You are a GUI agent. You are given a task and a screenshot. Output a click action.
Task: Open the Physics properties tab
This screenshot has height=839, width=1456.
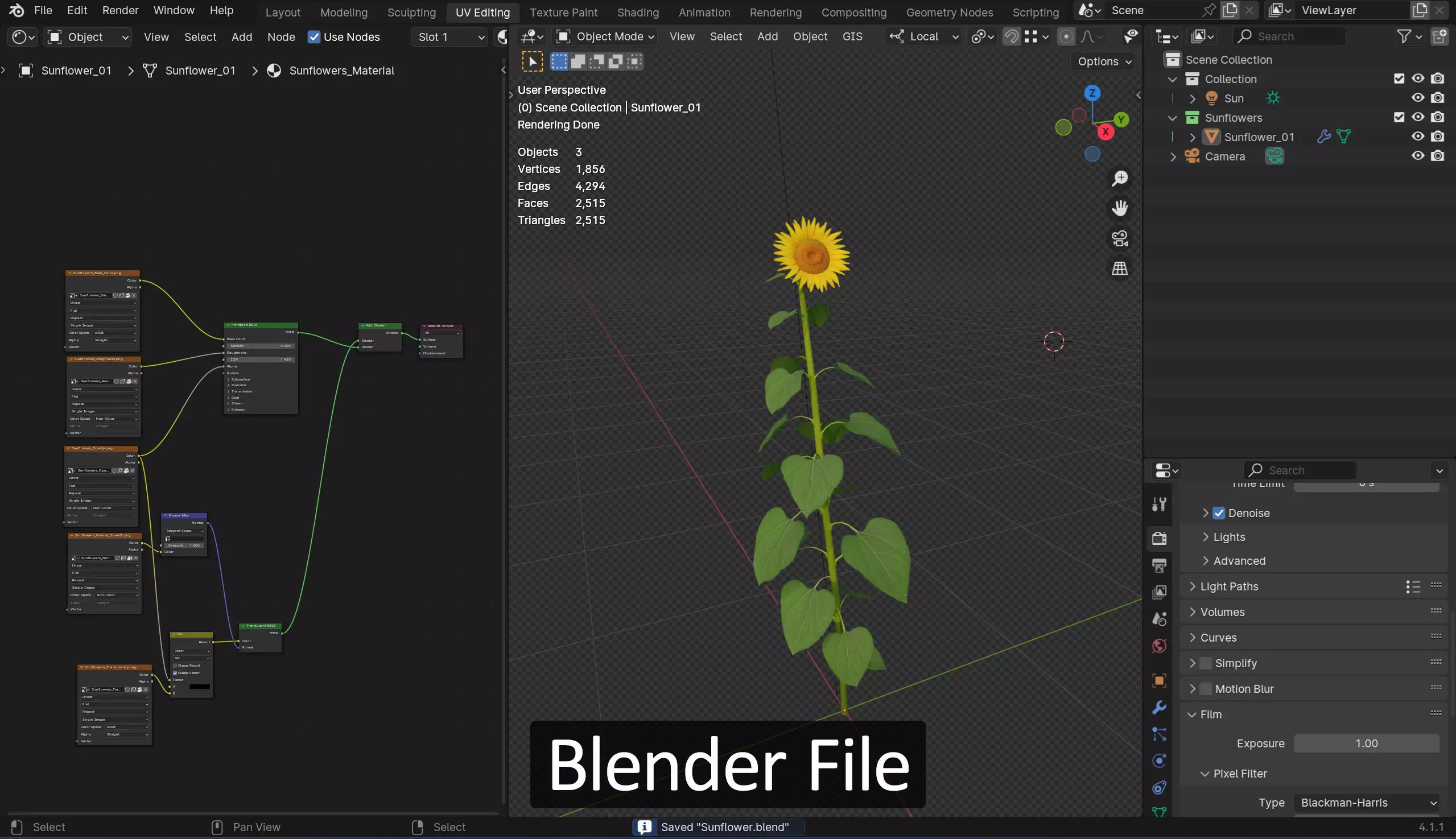tap(1159, 761)
